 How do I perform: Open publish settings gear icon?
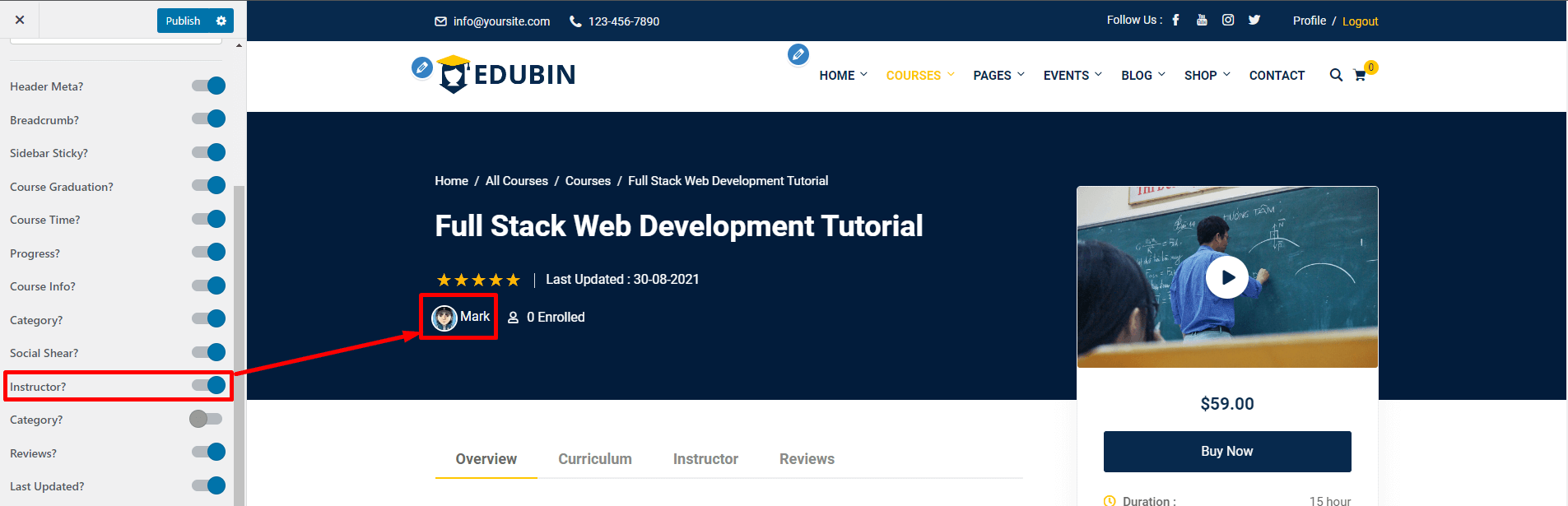pyautogui.click(x=221, y=21)
